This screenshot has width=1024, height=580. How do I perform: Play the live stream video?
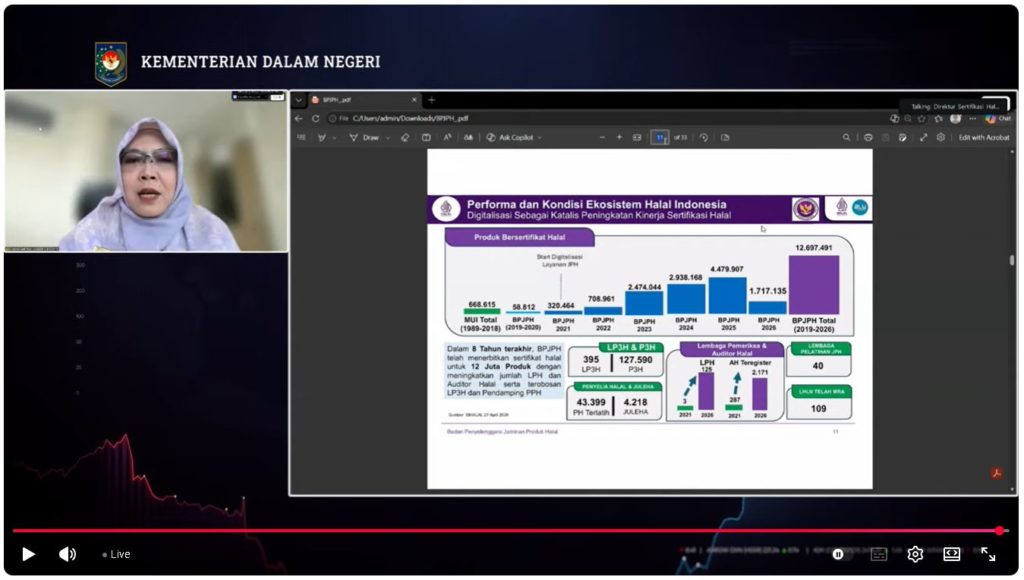point(28,554)
